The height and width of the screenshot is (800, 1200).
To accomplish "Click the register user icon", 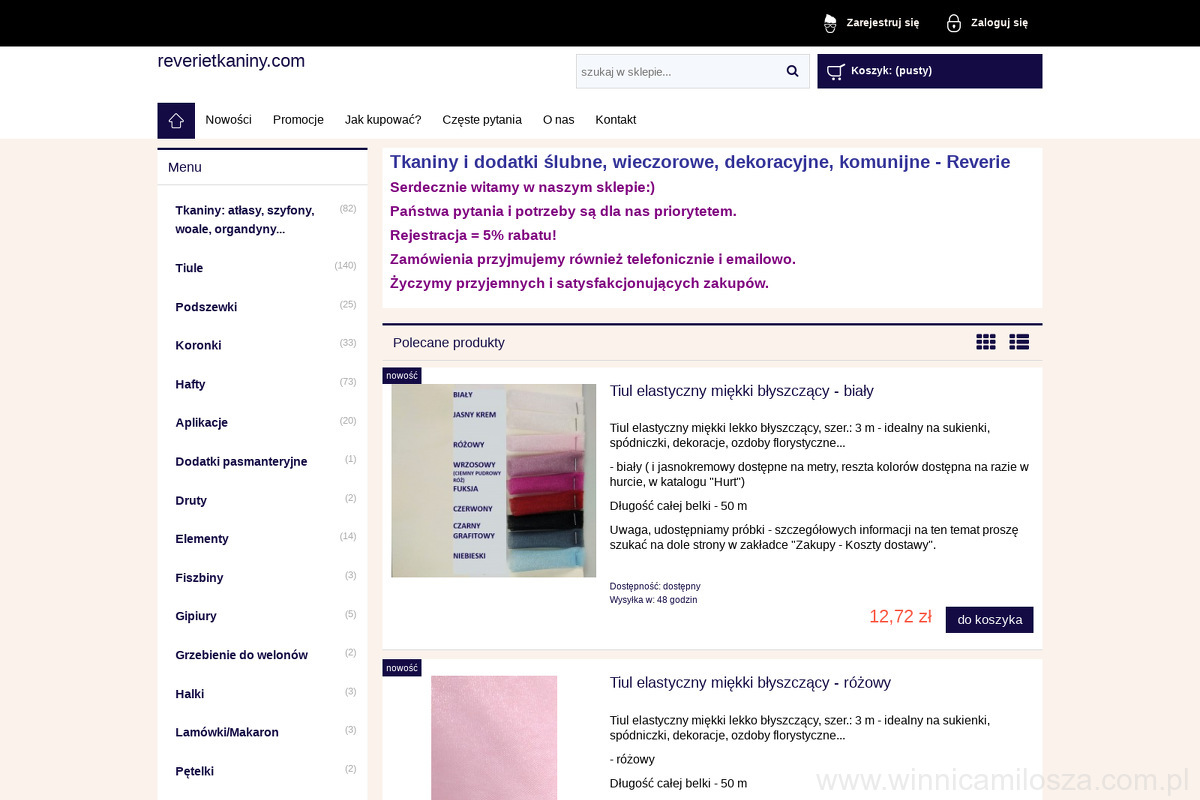I will (x=830, y=23).
